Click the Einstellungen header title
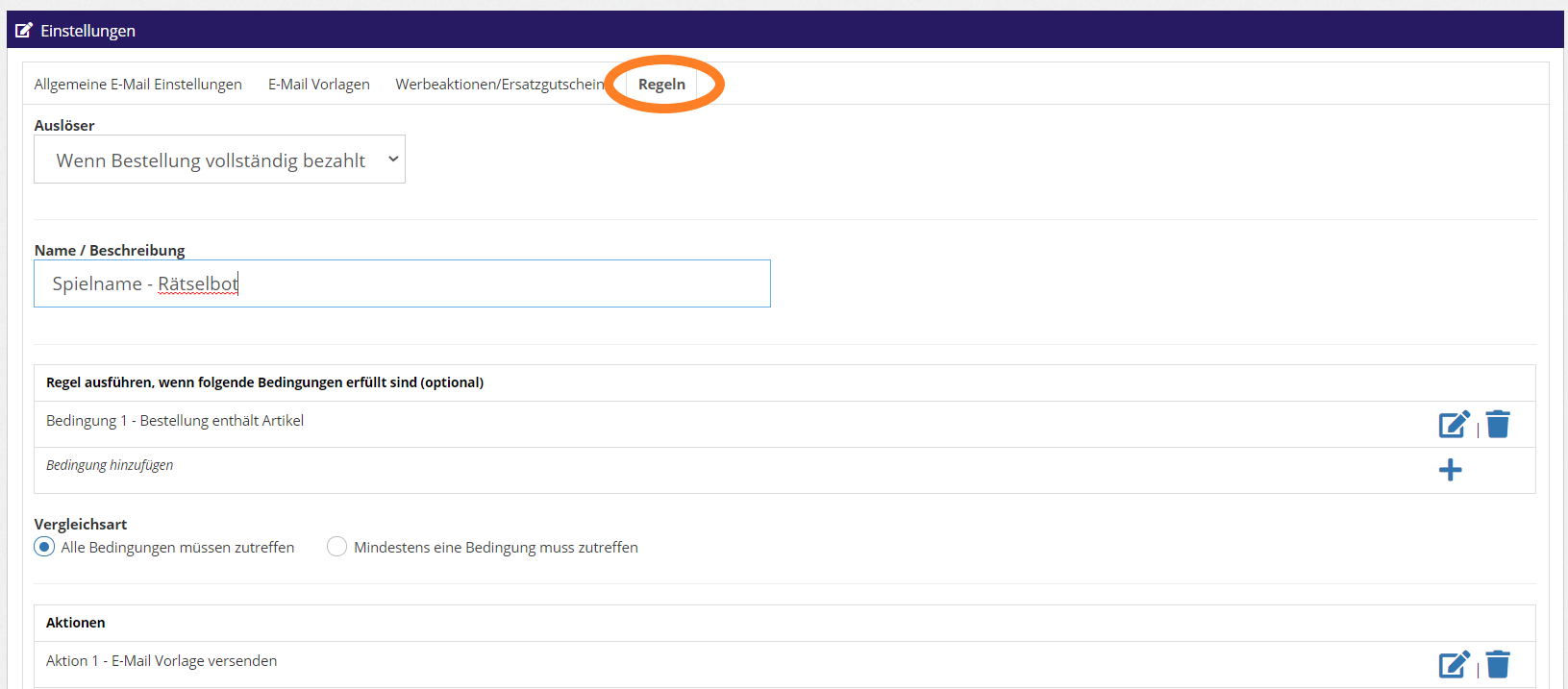The image size is (1568, 689). point(87,31)
